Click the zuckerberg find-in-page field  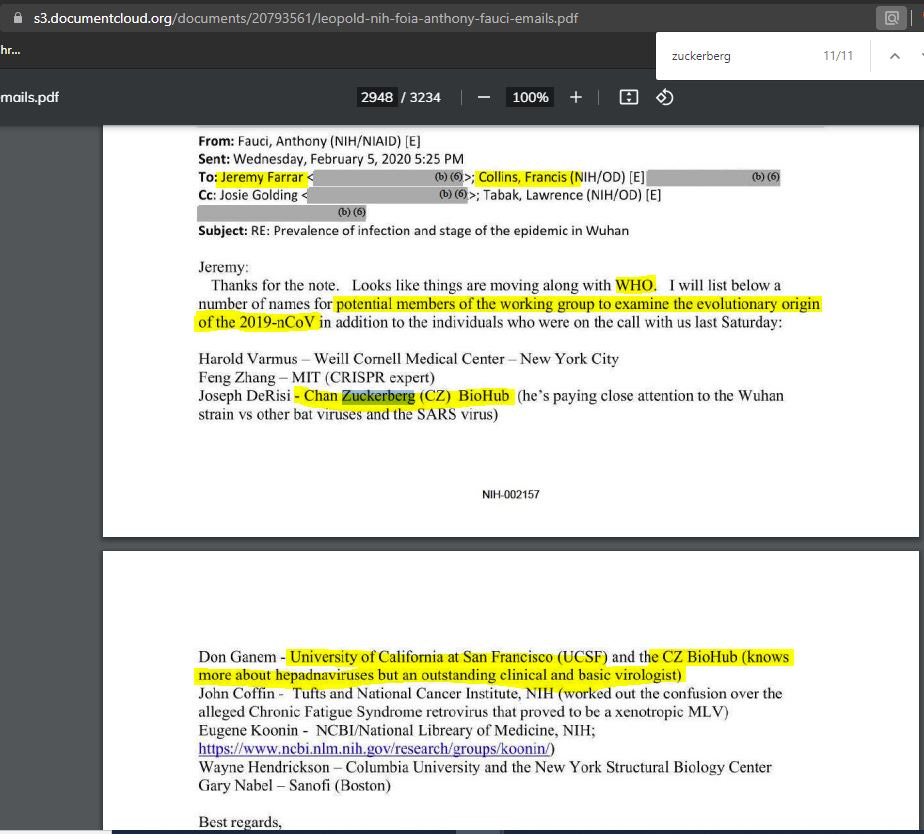tap(701, 56)
